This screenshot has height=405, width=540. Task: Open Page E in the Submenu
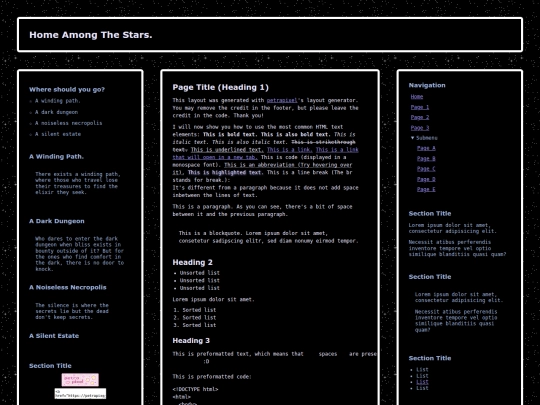pyautogui.click(x=426, y=189)
